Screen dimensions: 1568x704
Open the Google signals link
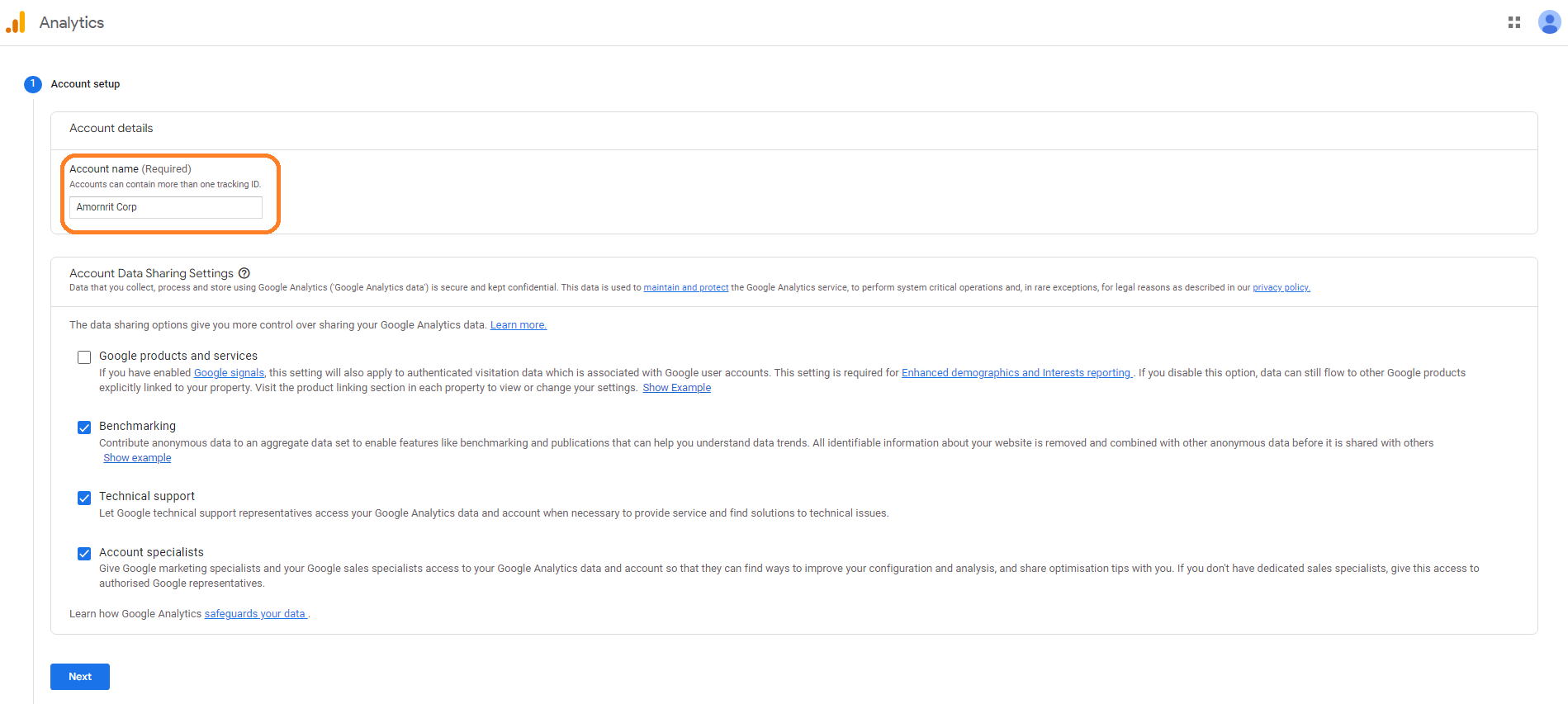[x=229, y=373]
